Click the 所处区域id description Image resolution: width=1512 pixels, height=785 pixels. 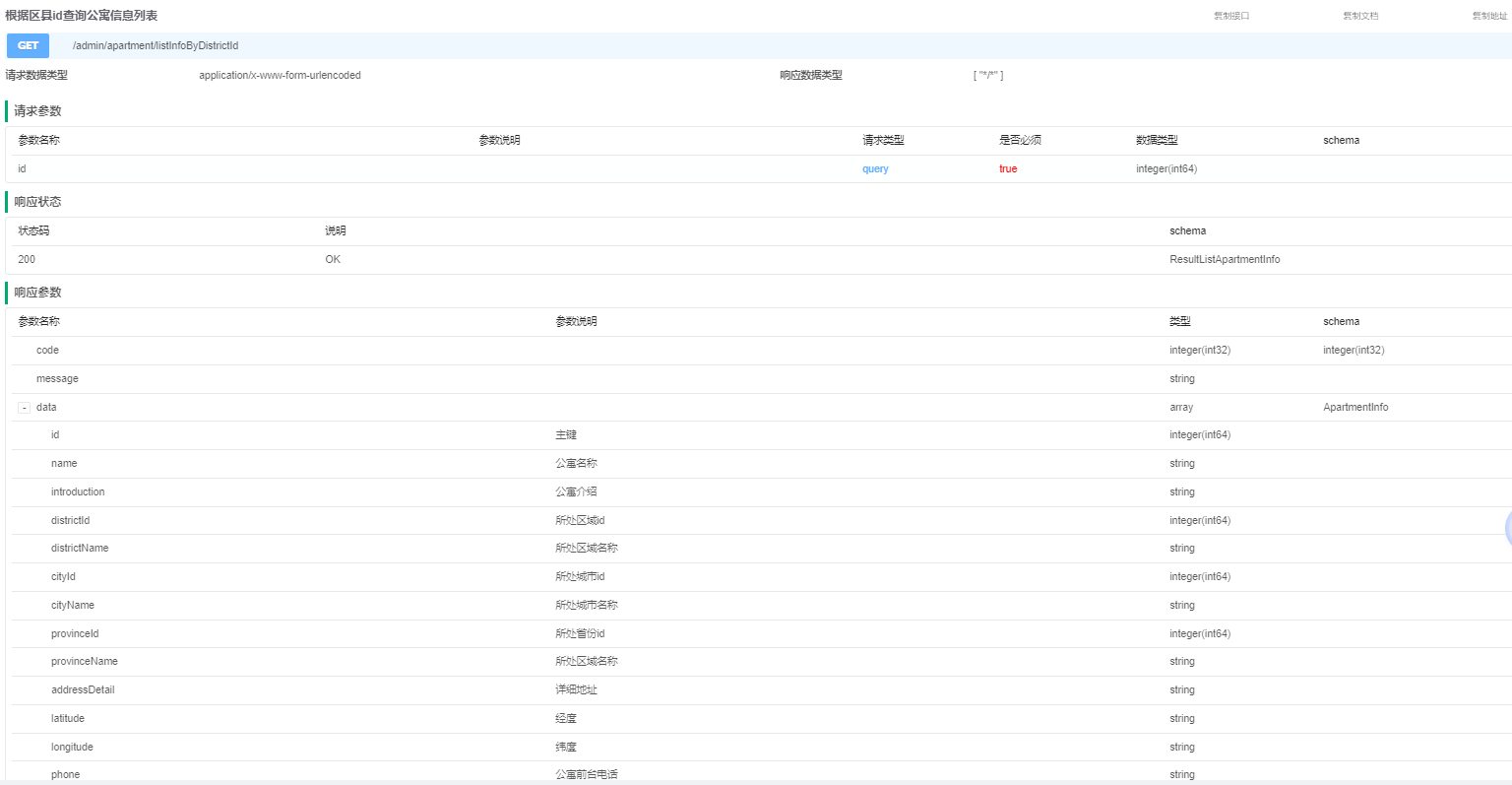580,521
